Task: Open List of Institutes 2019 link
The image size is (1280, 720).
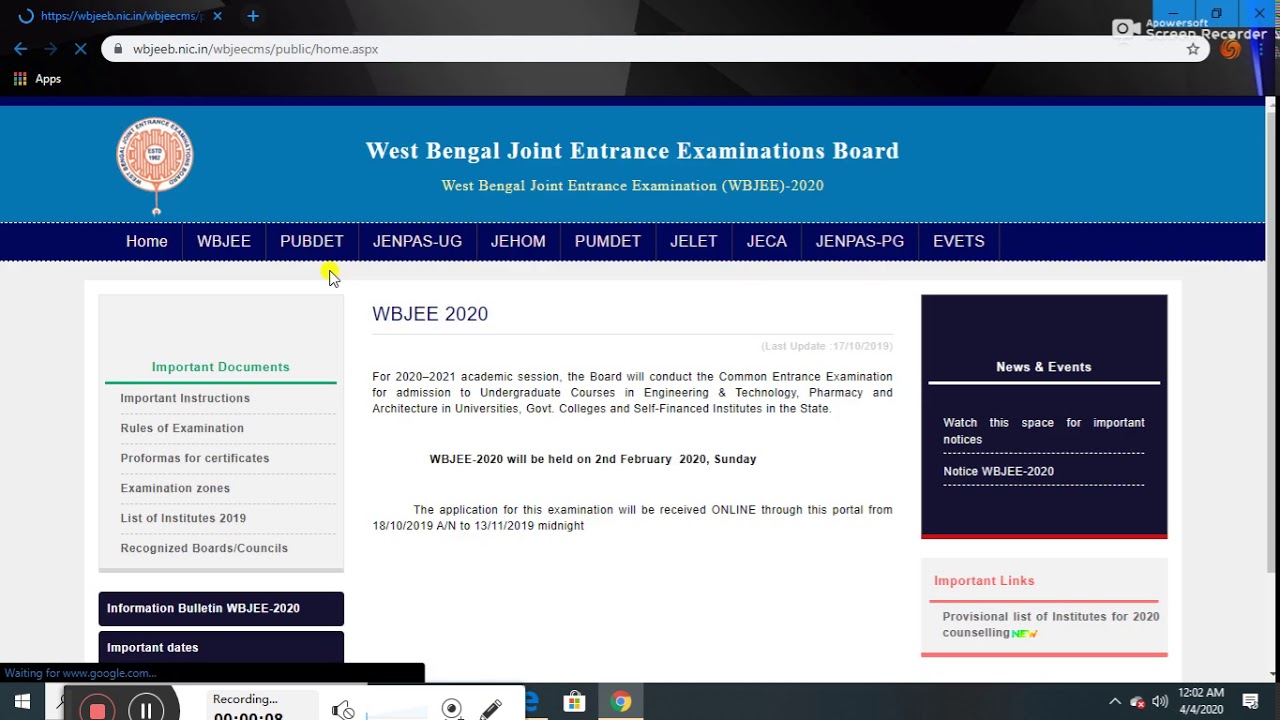Action: coord(183,518)
